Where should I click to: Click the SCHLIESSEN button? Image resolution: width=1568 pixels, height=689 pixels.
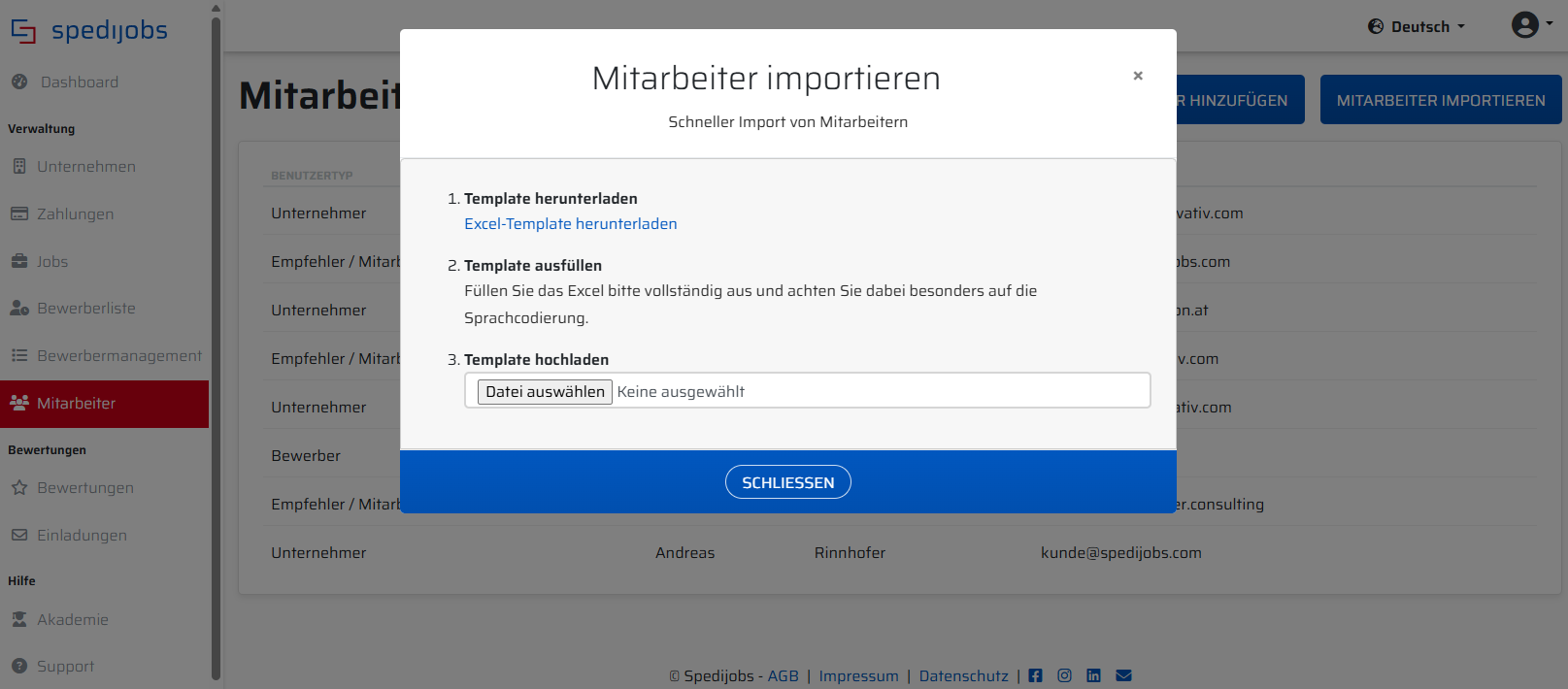tap(788, 482)
